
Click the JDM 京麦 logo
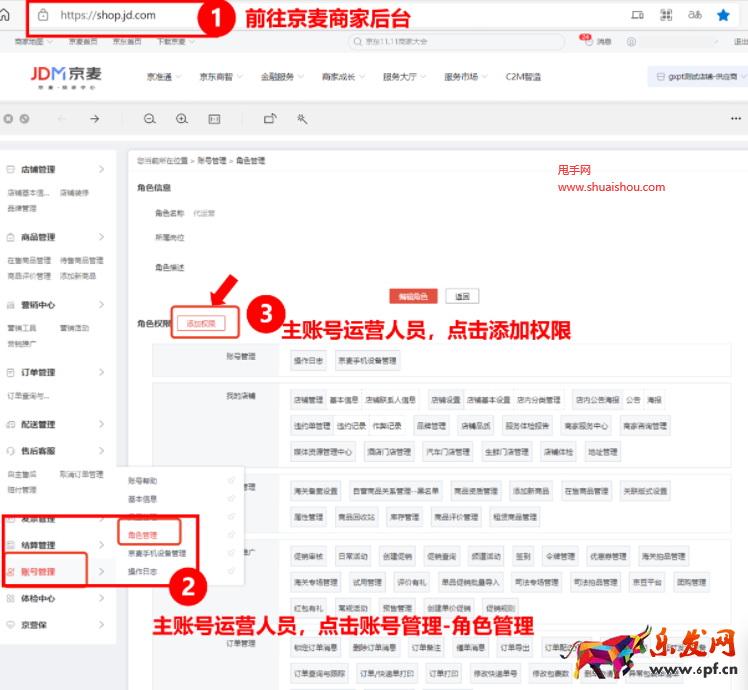point(66,76)
